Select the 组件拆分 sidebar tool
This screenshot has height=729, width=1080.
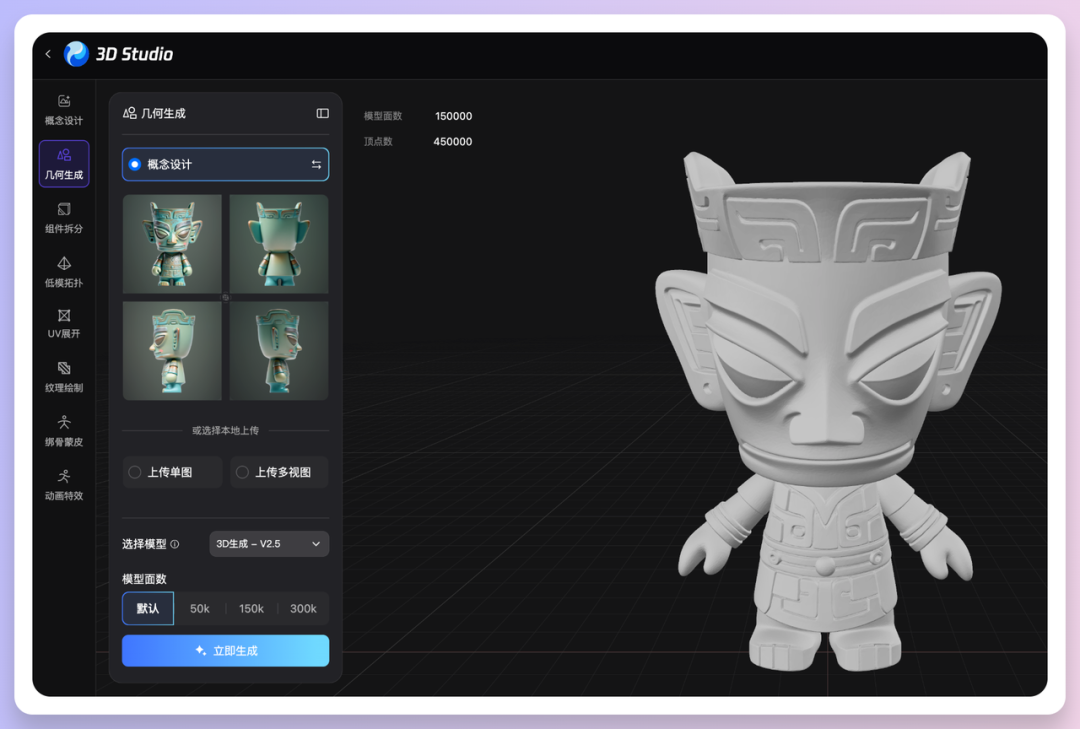point(64,217)
